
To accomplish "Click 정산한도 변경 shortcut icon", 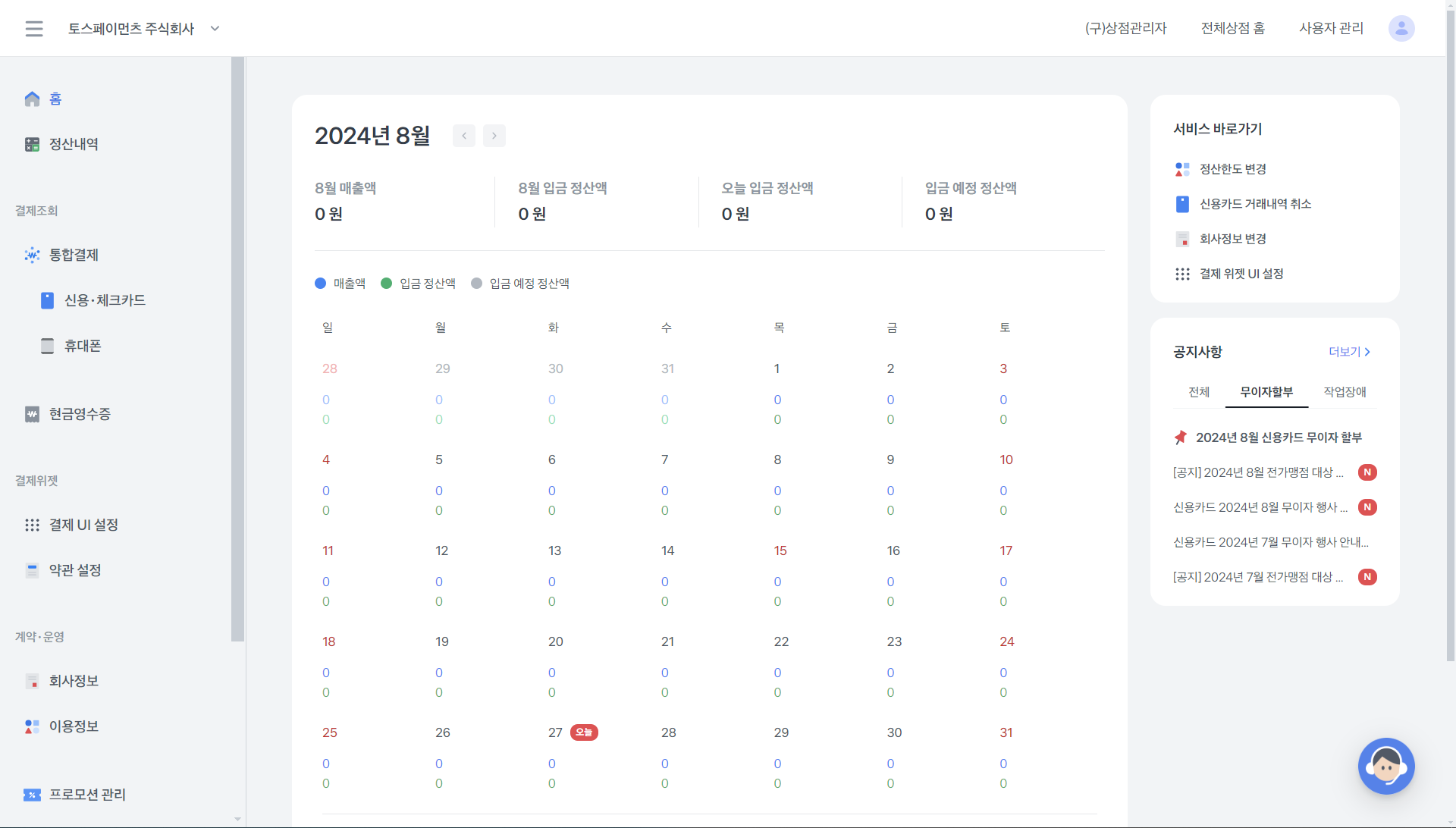I will (1182, 169).
